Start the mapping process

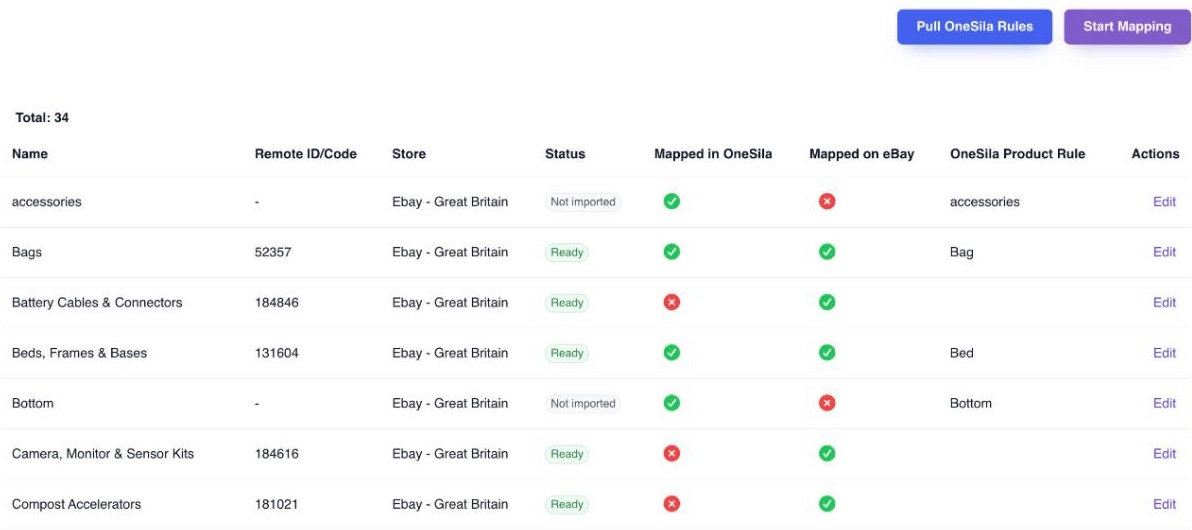1127,27
